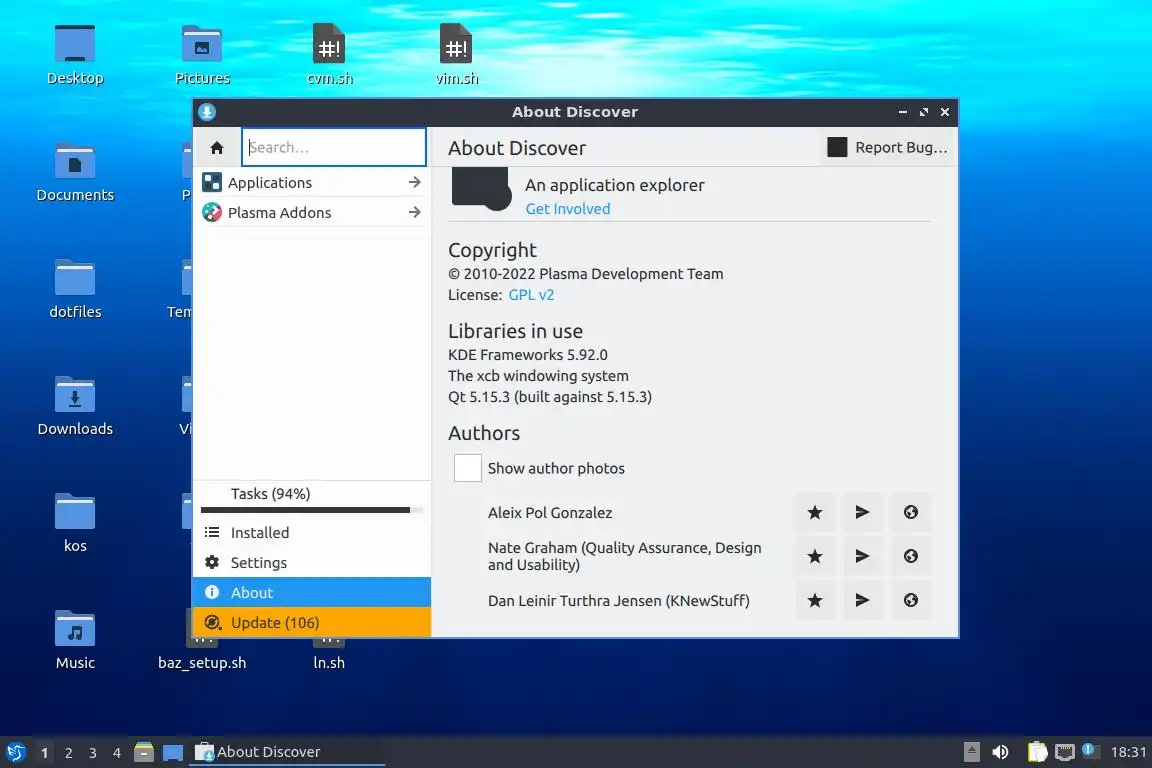Switch to virtual desktop 1
The height and width of the screenshot is (768, 1152).
pyautogui.click(x=45, y=753)
